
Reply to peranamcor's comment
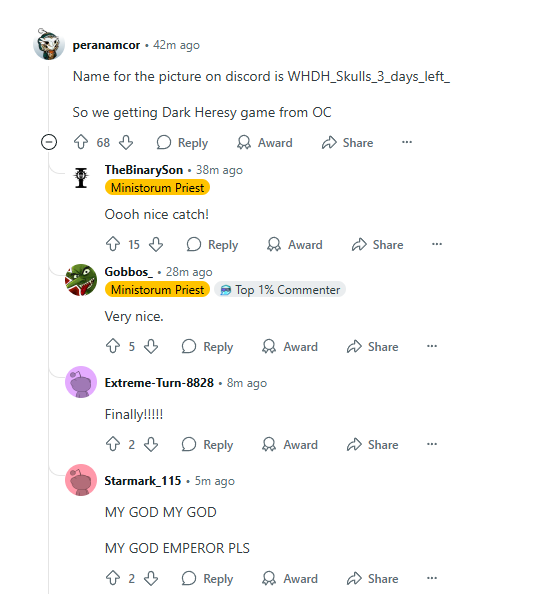pyautogui.click(x=182, y=142)
